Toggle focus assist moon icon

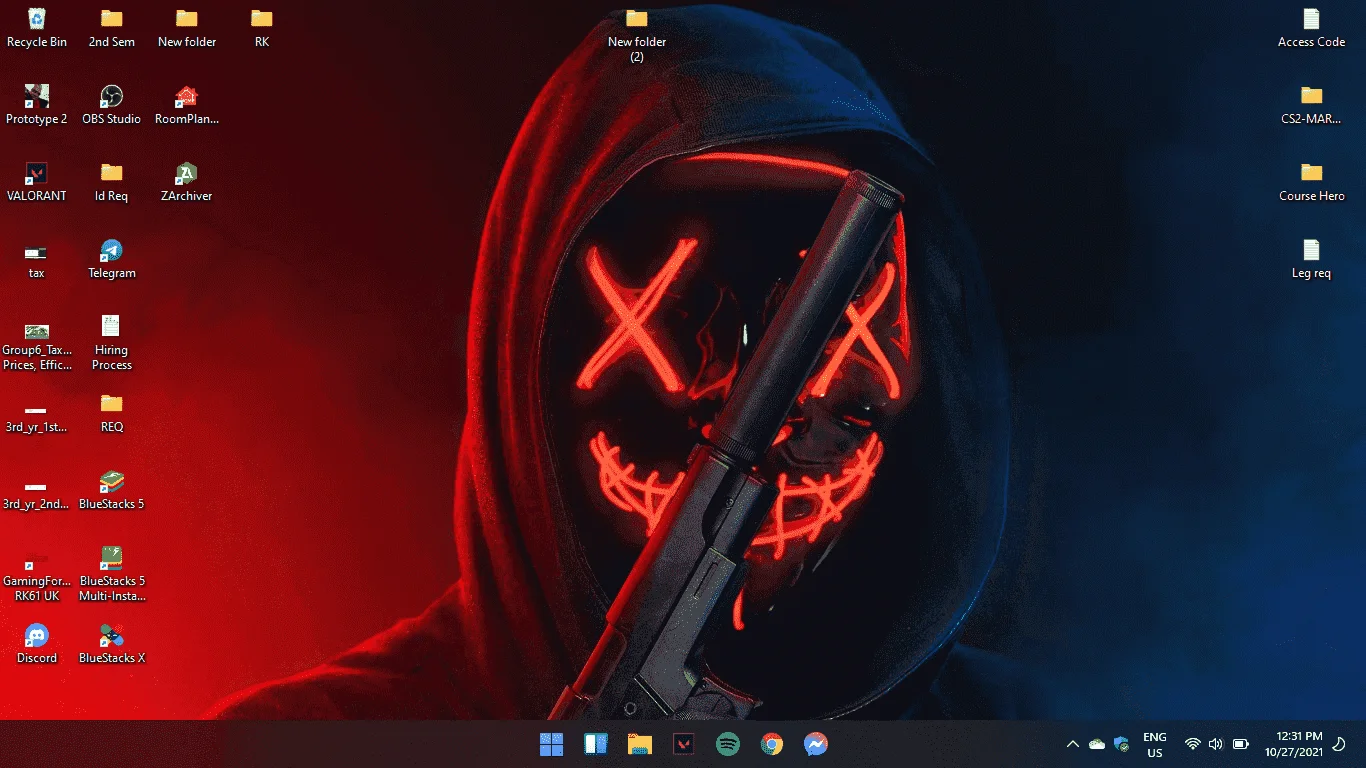point(1341,744)
